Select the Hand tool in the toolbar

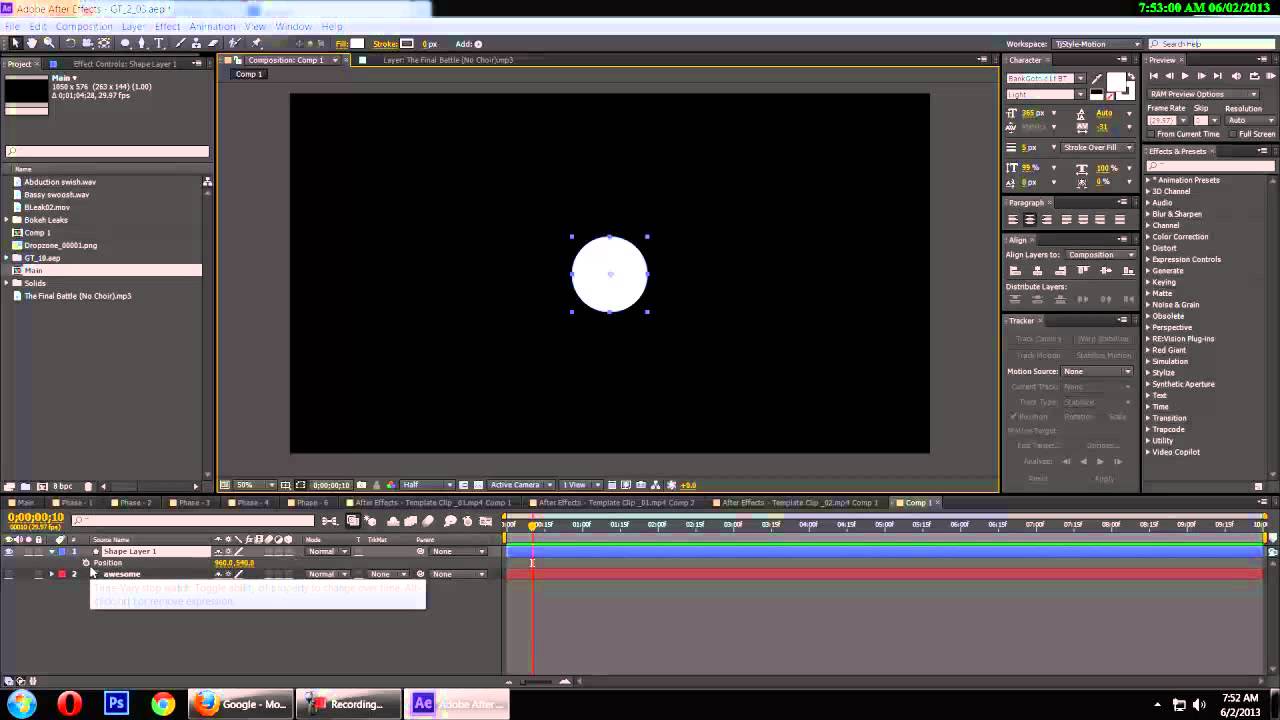31,43
